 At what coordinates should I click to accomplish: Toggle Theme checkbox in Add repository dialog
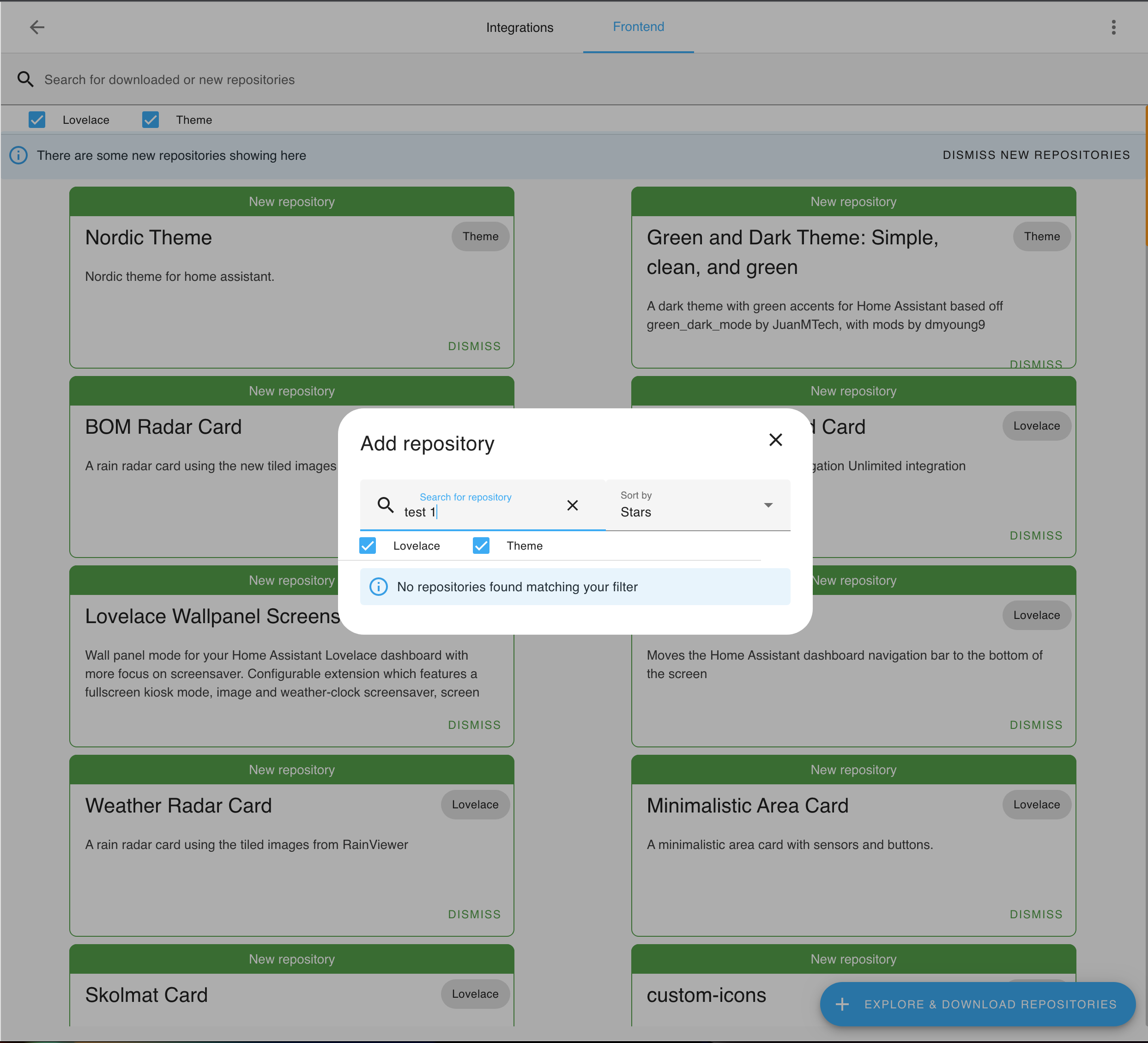coord(481,546)
